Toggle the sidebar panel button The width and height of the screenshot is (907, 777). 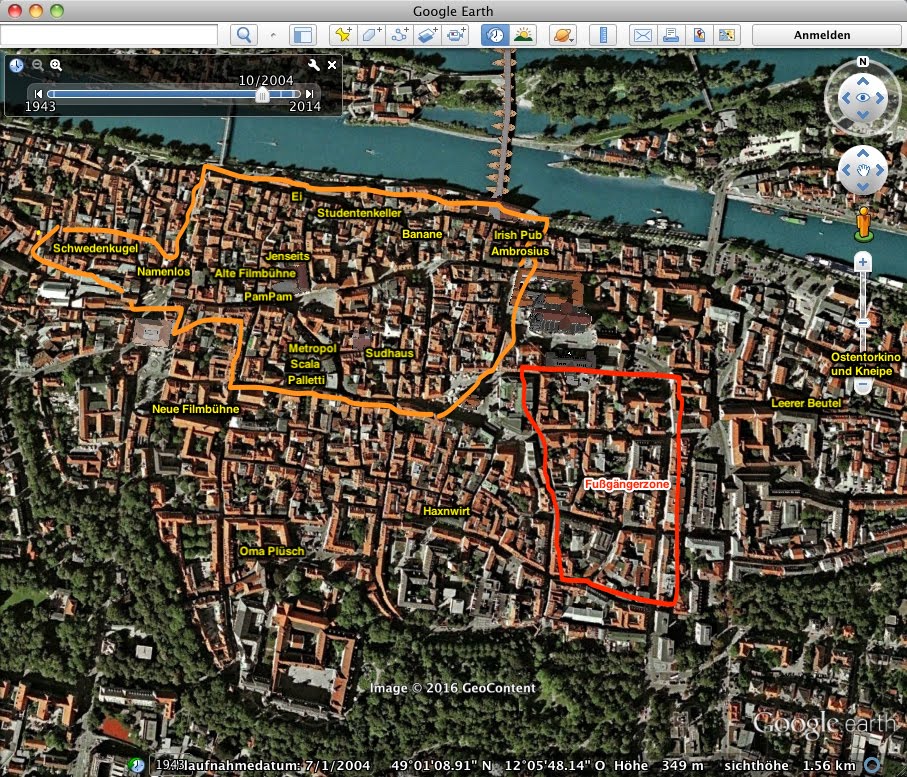point(303,35)
